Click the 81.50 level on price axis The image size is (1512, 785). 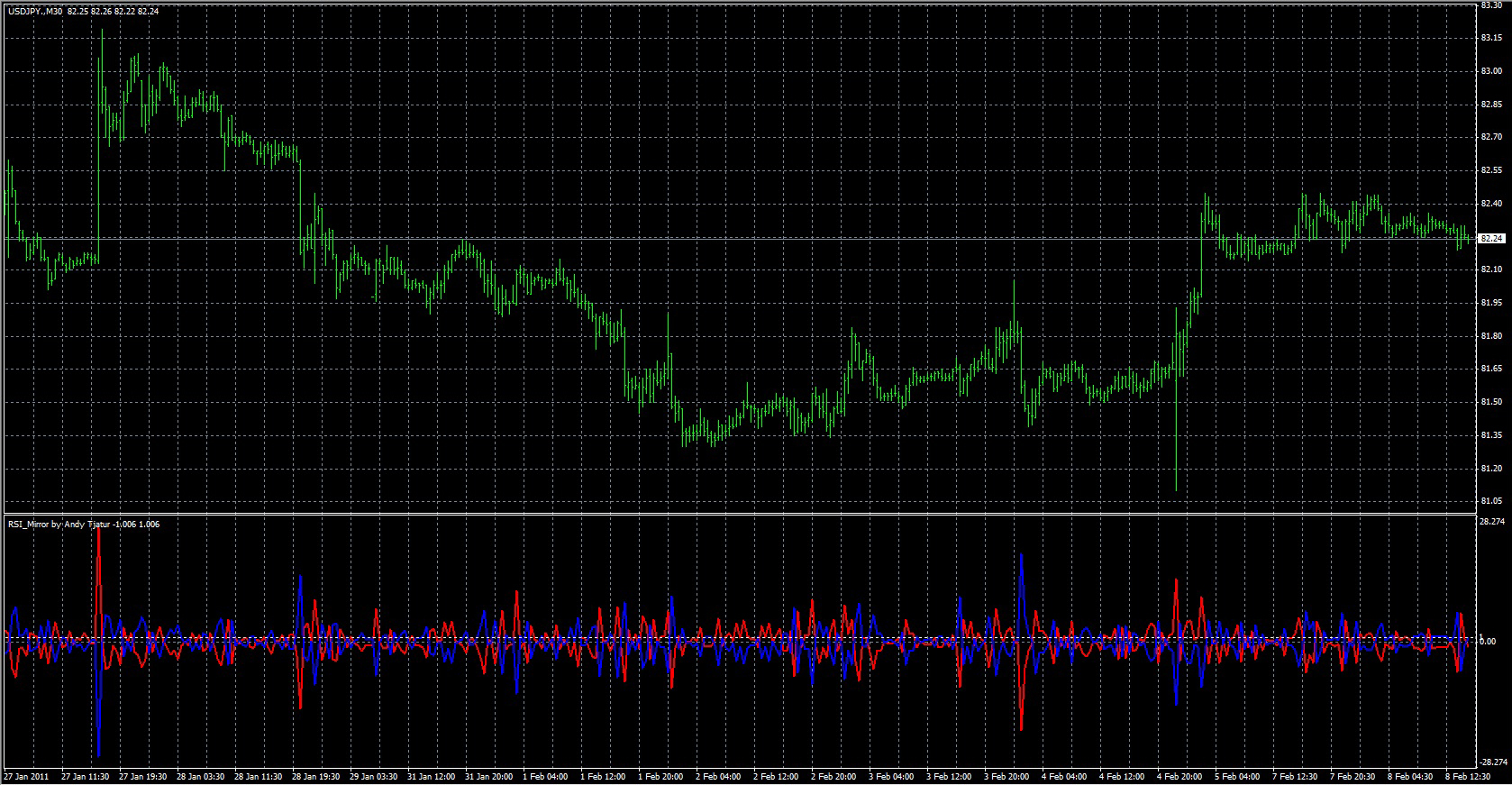[x=1491, y=402]
